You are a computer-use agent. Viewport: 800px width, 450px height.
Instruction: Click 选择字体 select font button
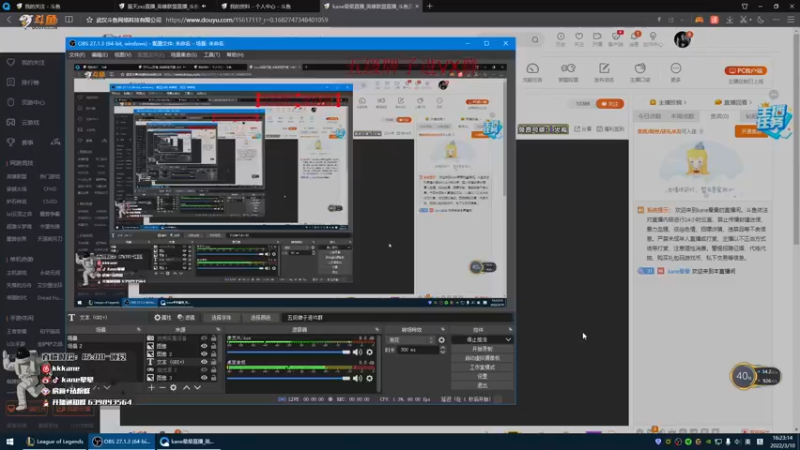click(221, 317)
